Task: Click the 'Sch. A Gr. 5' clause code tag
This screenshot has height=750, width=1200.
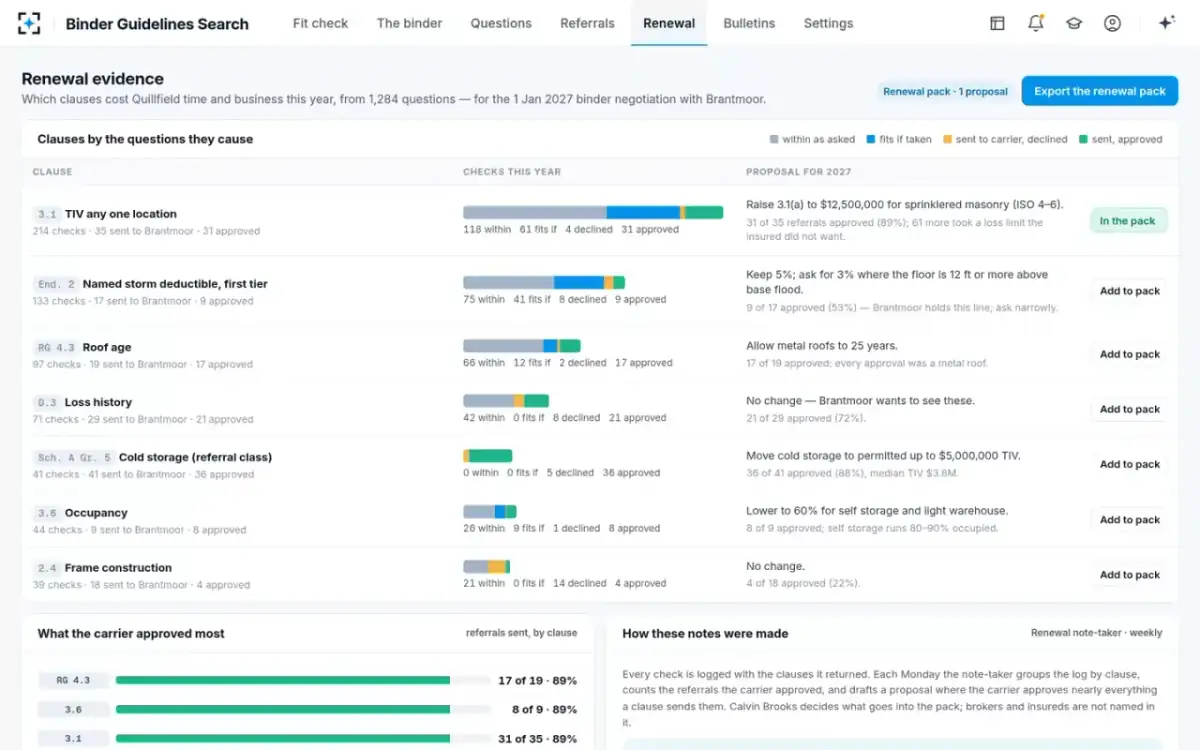Action: (74, 457)
